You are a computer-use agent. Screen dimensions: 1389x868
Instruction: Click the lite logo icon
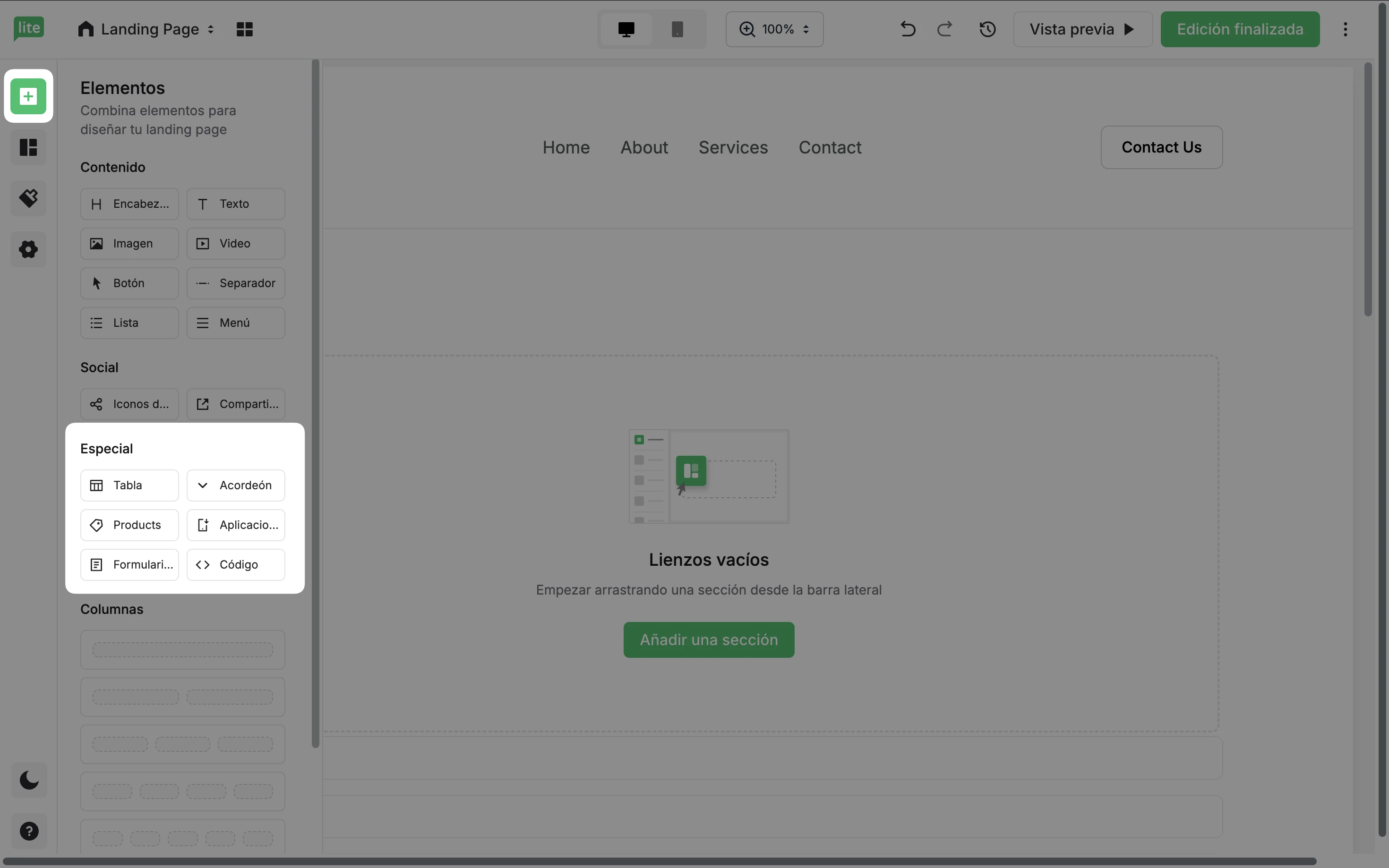pos(29,29)
